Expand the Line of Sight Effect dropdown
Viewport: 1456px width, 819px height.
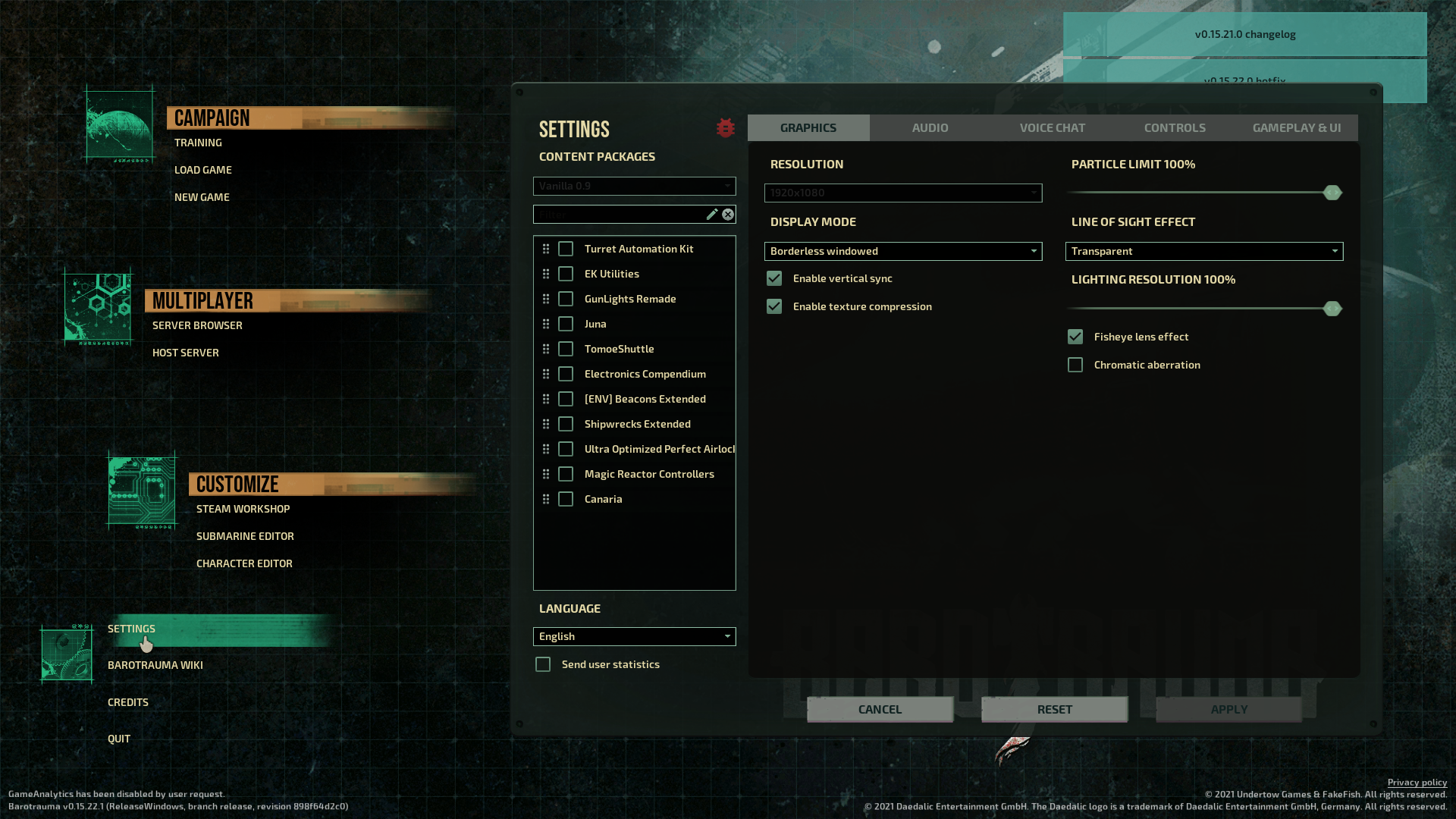1203,251
